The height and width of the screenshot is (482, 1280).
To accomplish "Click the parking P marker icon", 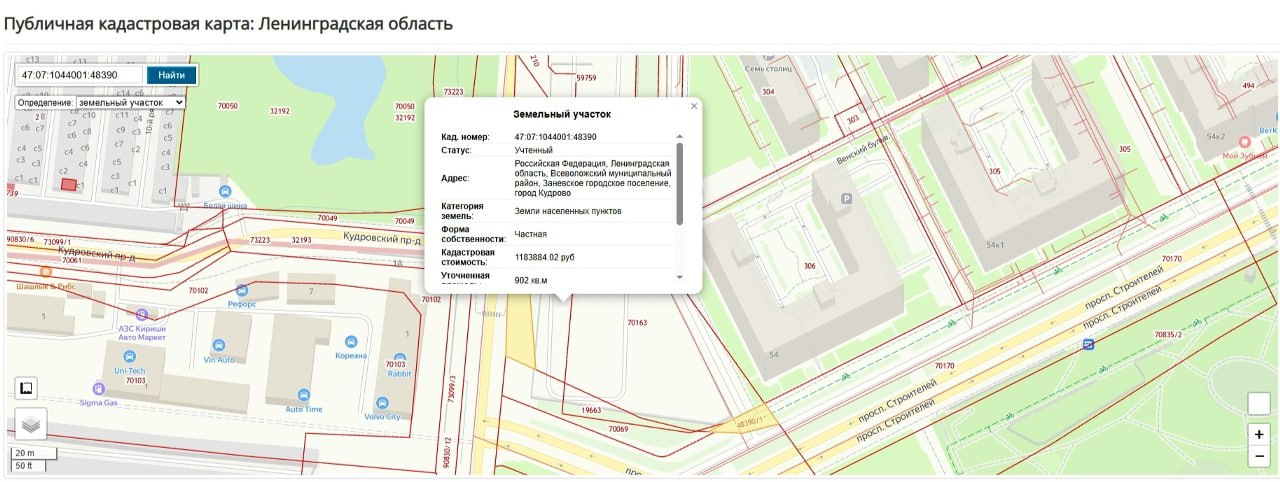I will tap(848, 200).
